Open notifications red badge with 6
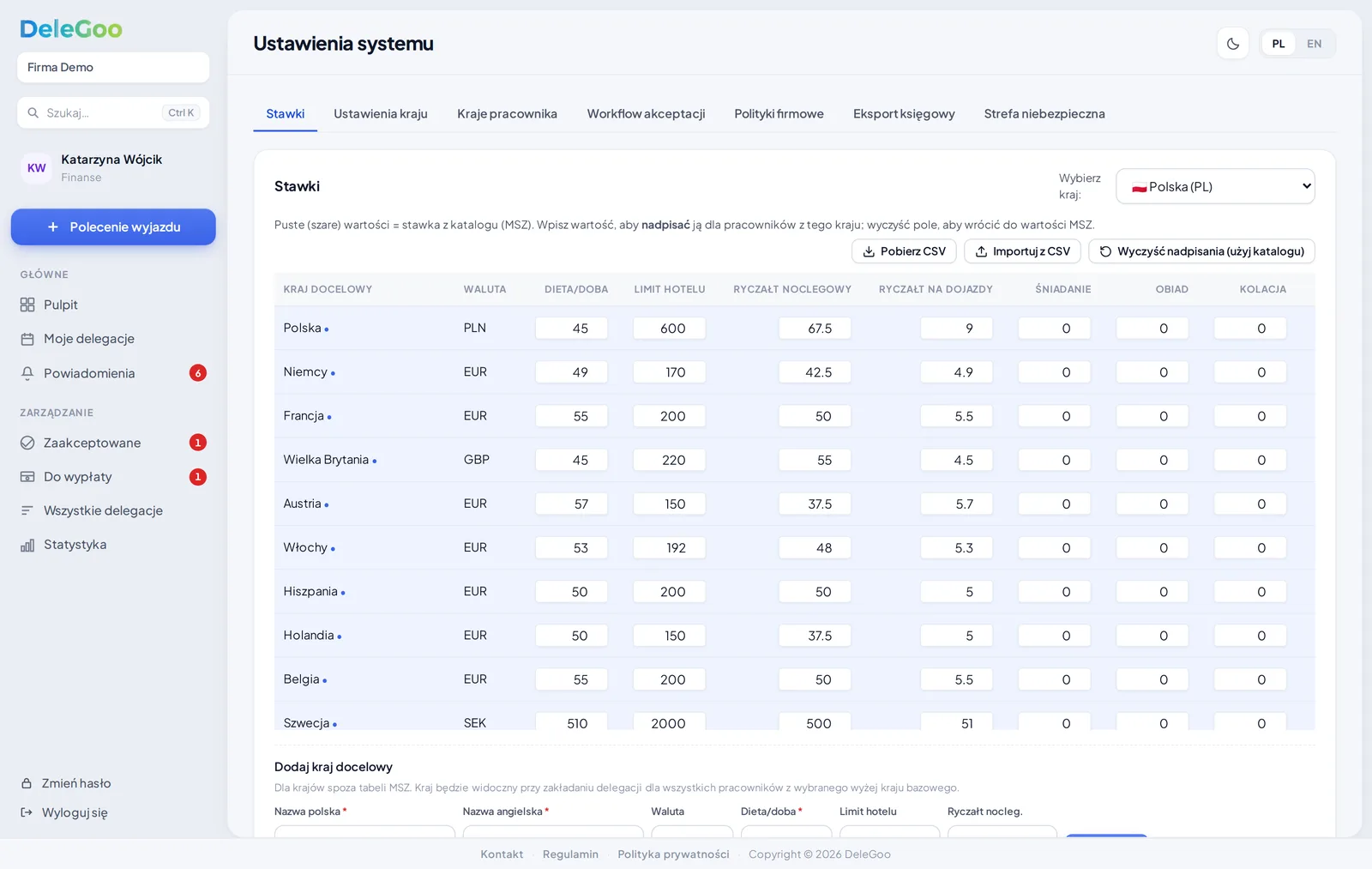Viewport: 1372px width, 869px height. 198,373
